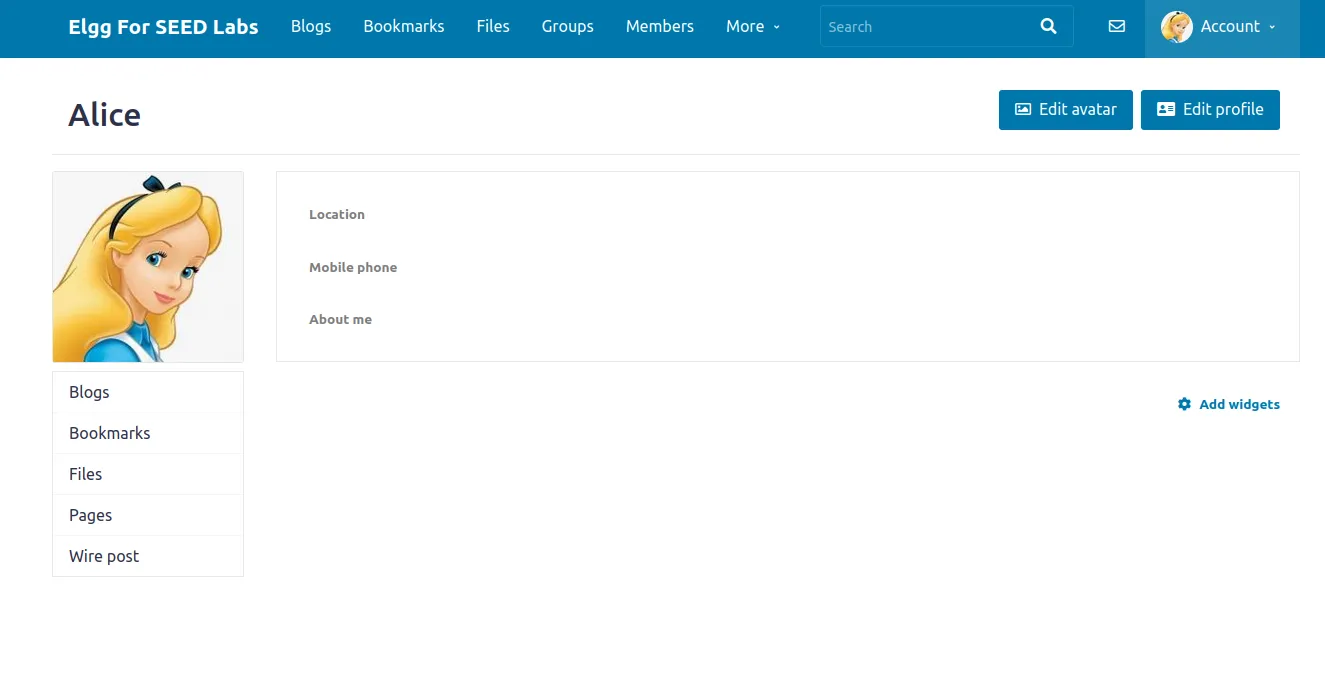Click the gear icon beside Add widgets
The height and width of the screenshot is (676, 1325).
point(1184,404)
